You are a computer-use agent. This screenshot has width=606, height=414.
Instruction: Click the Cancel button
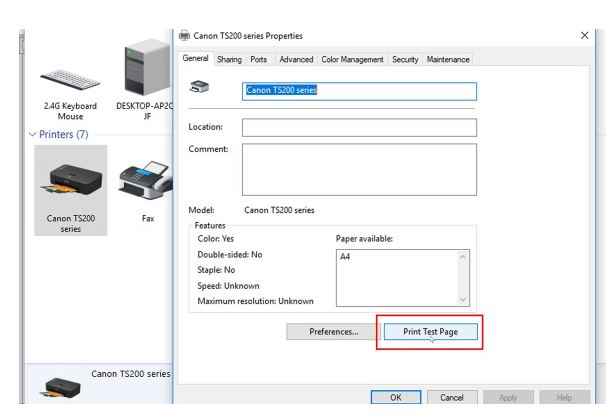[452, 397]
